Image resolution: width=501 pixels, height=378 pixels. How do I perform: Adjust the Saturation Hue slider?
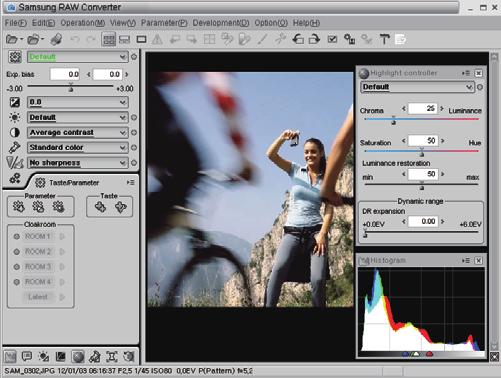pos(421,152)
